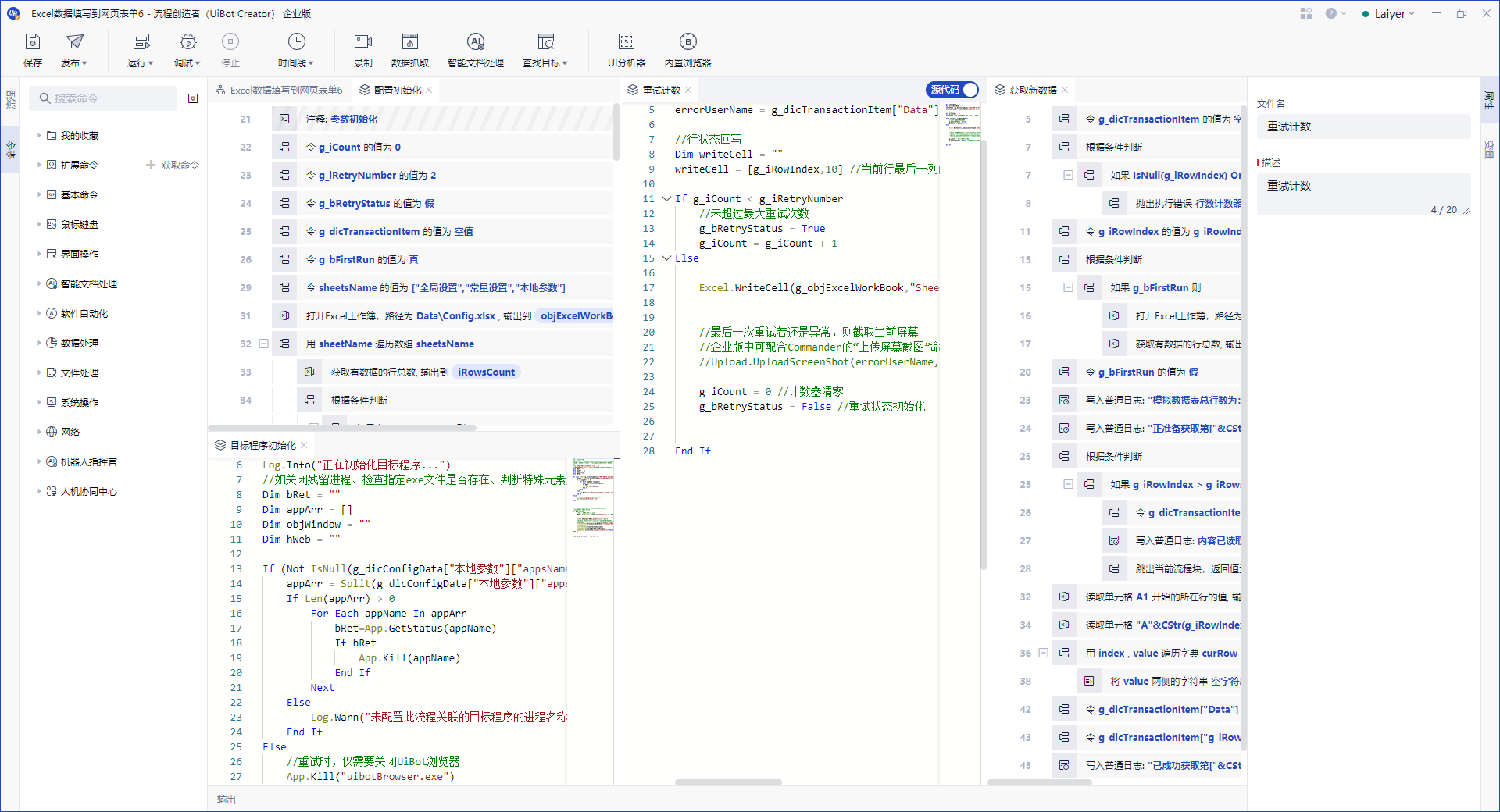The width and height of the screenshot is (1500, 812).
Task: Click the command list filter icon beside search
Action: point(193,98)
